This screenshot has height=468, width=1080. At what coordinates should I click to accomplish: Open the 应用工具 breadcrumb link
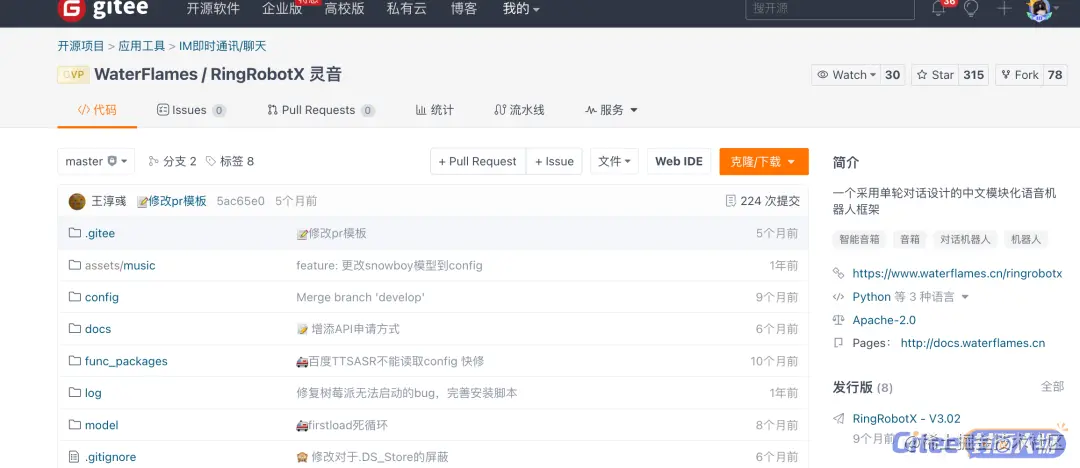pyautogui.click(x=142, y=46)
